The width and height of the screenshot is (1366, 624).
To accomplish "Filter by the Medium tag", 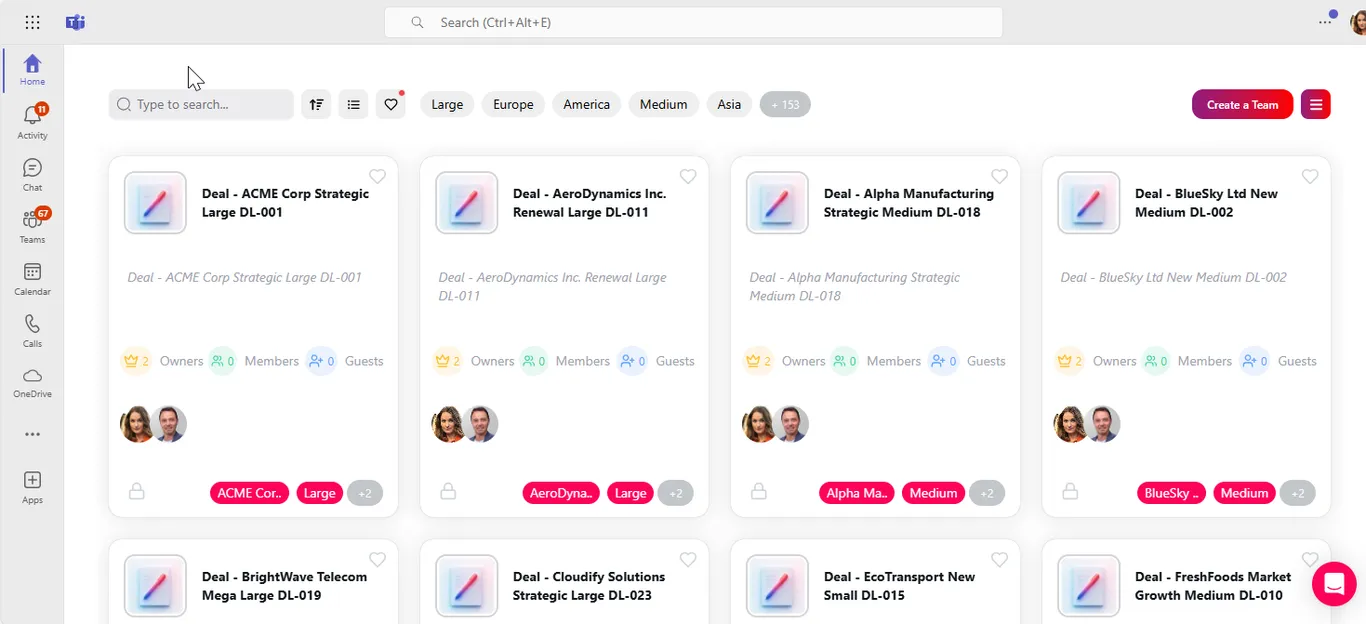I will tap(664, 104).
